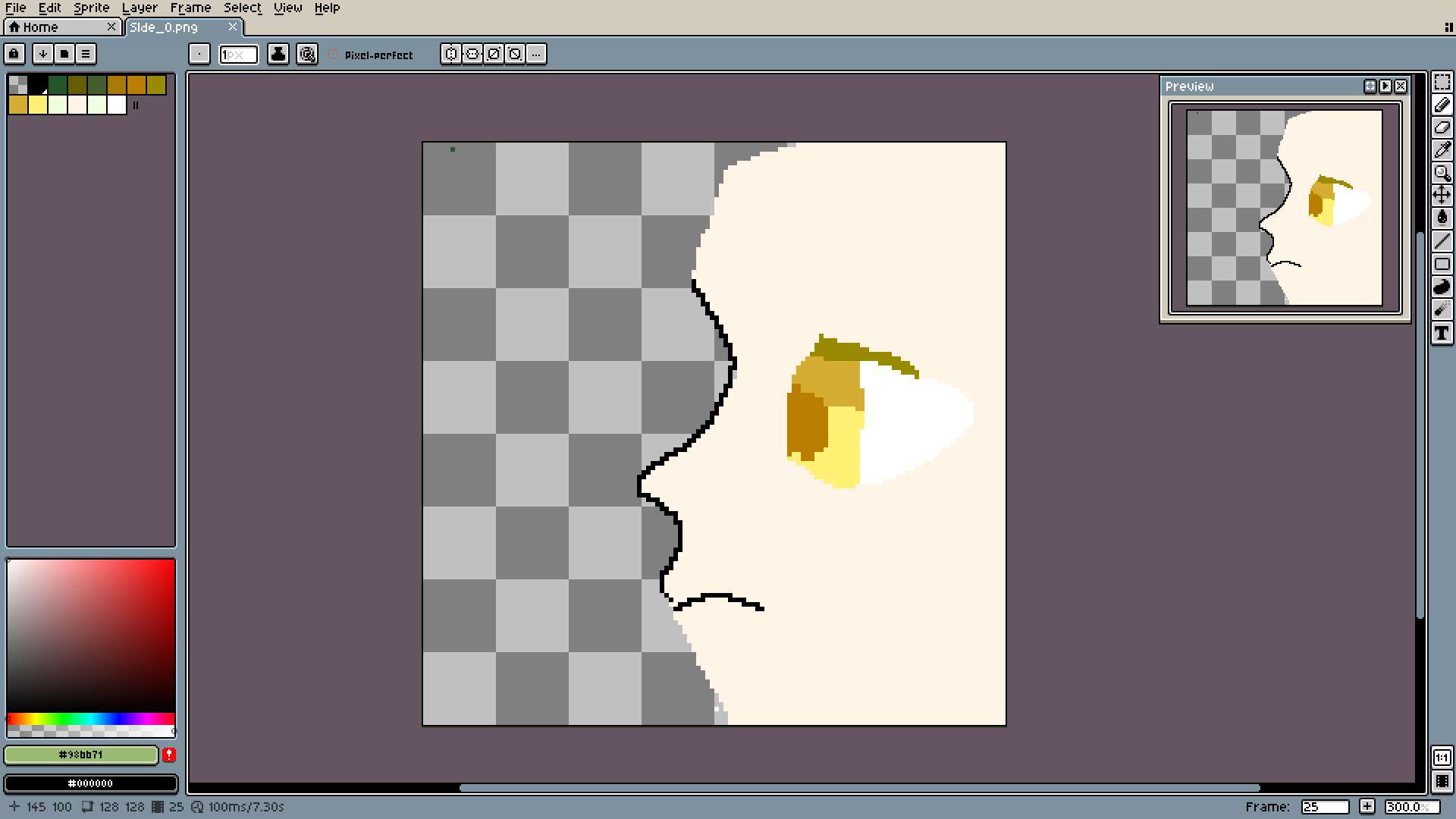Click the background color #000000 button
Screen dimensions: 1456x819
pos(90,783)
